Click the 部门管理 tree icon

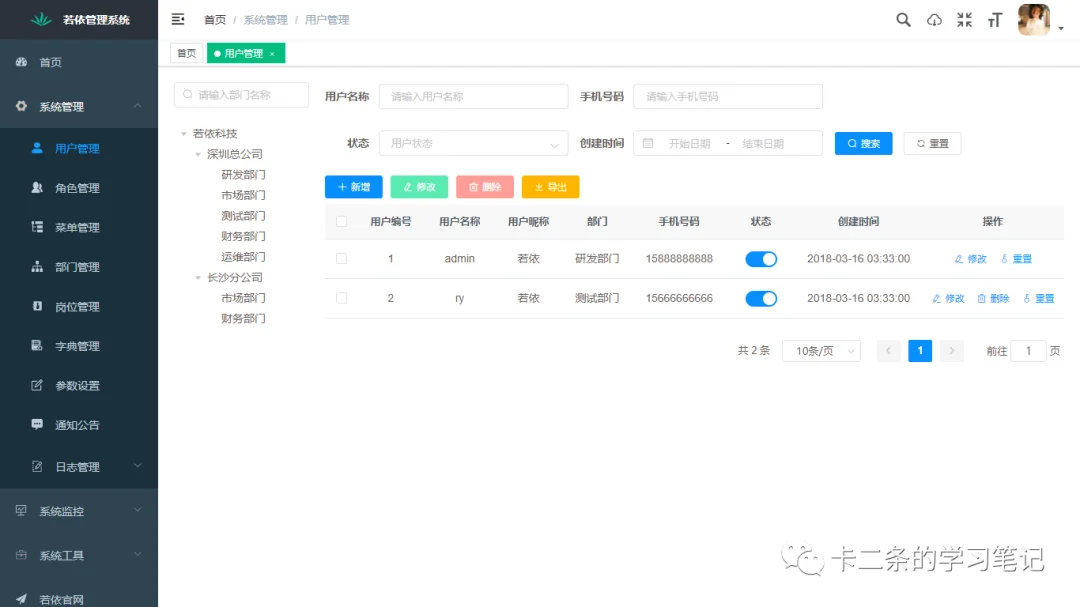coord(37,267)
